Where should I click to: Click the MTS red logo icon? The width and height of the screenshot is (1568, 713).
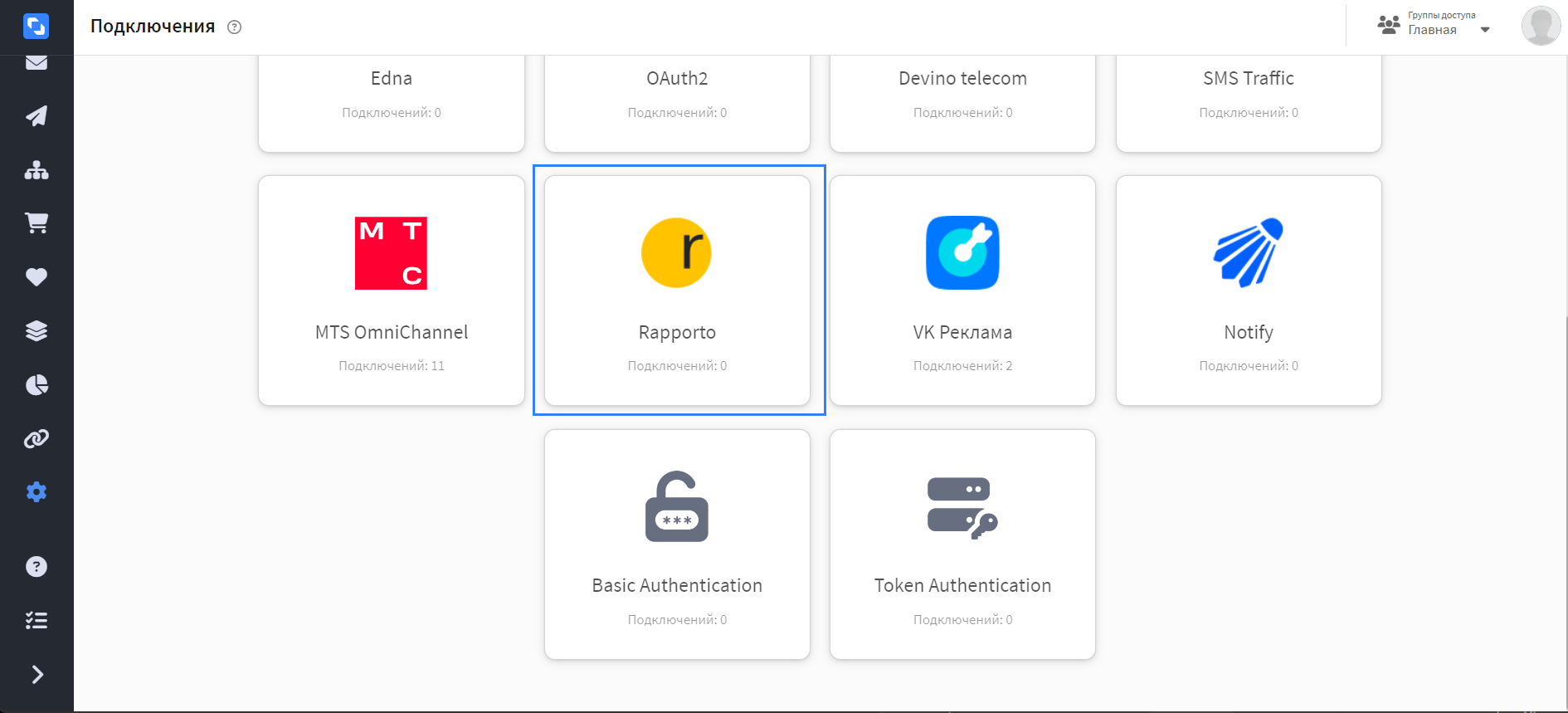(x=391, y=253)
